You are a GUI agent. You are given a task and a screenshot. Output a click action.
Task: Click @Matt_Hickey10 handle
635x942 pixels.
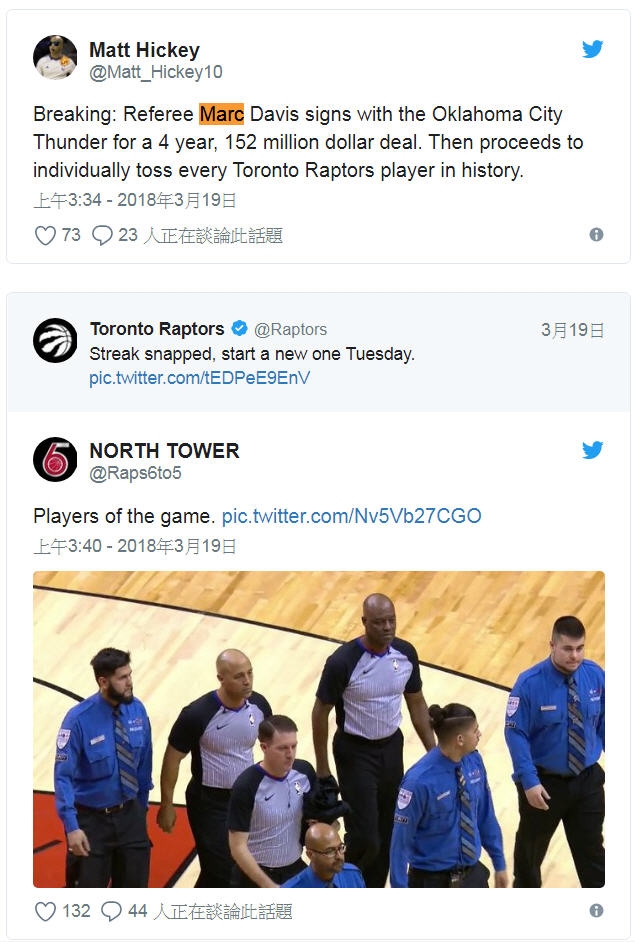tap(156, 72)
